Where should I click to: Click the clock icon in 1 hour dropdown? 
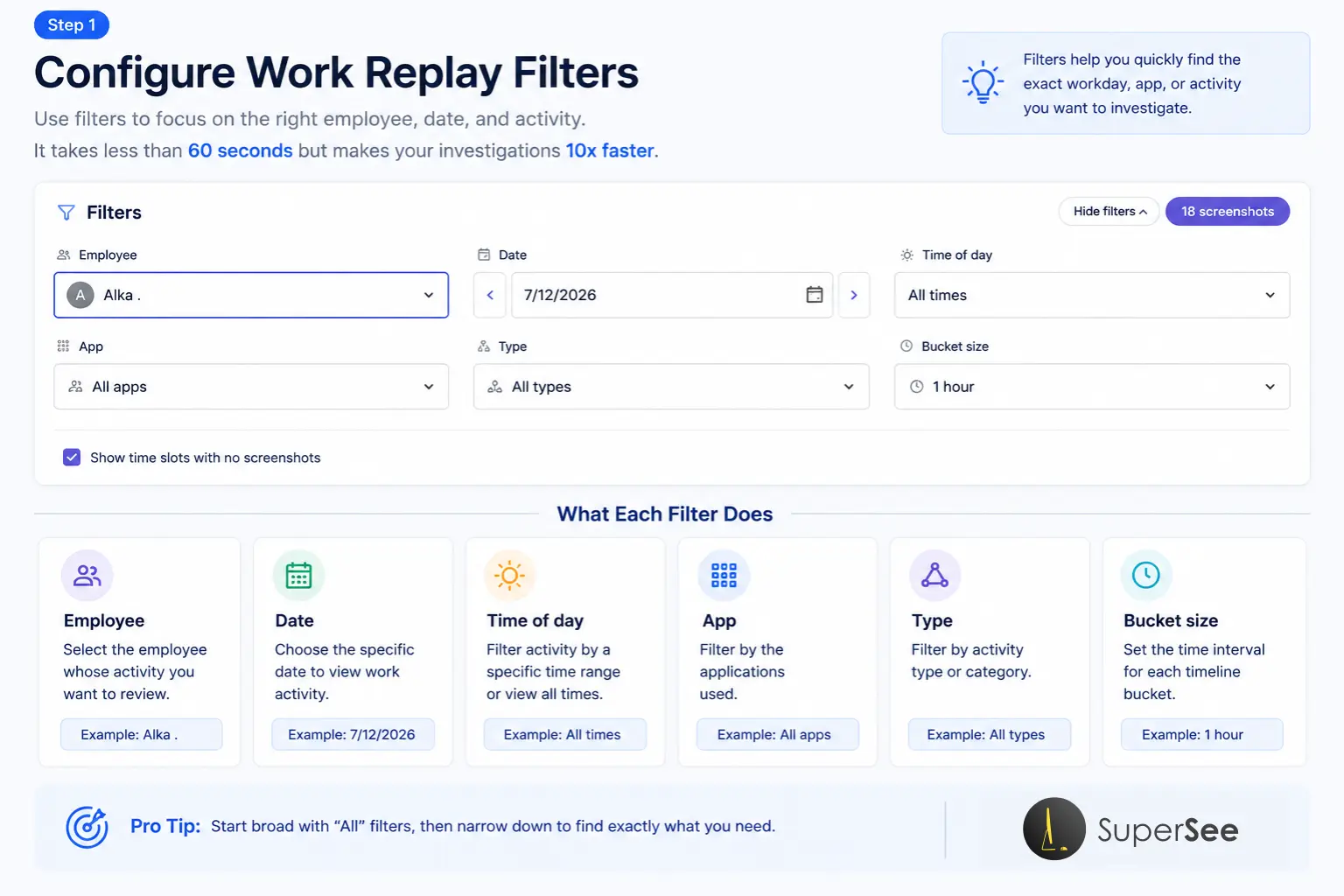point(917,387)
